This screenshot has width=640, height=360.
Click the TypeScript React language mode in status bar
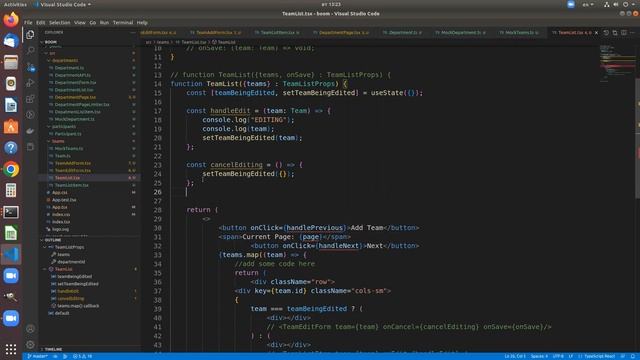(599, 356)
